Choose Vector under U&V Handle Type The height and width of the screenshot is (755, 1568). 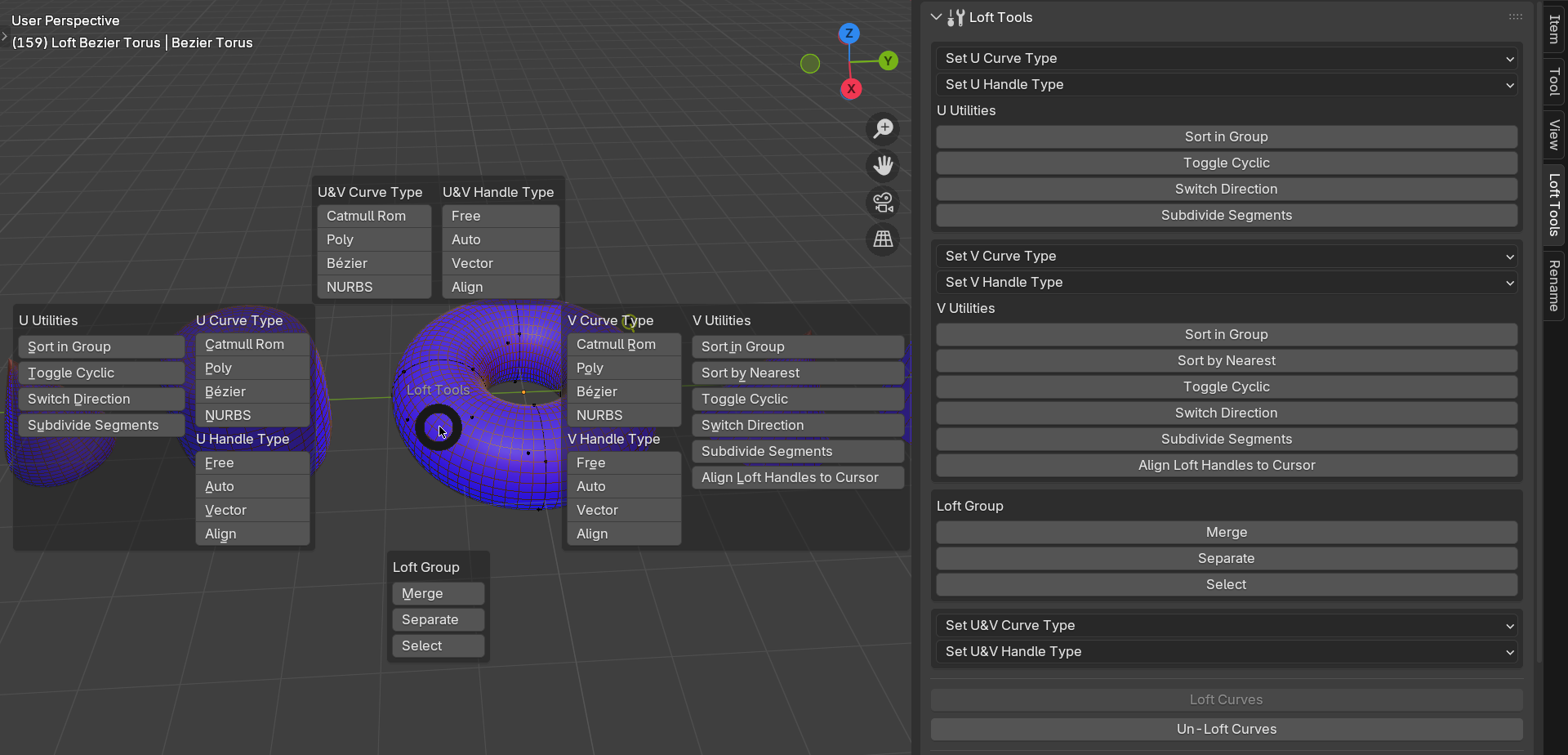[501, 263]
